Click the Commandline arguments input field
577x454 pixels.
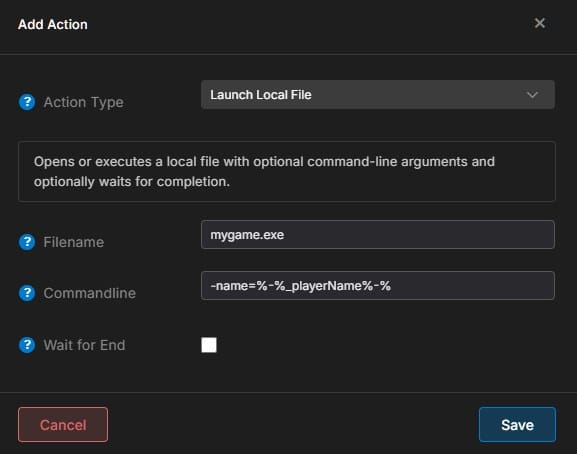pos(378,285)
